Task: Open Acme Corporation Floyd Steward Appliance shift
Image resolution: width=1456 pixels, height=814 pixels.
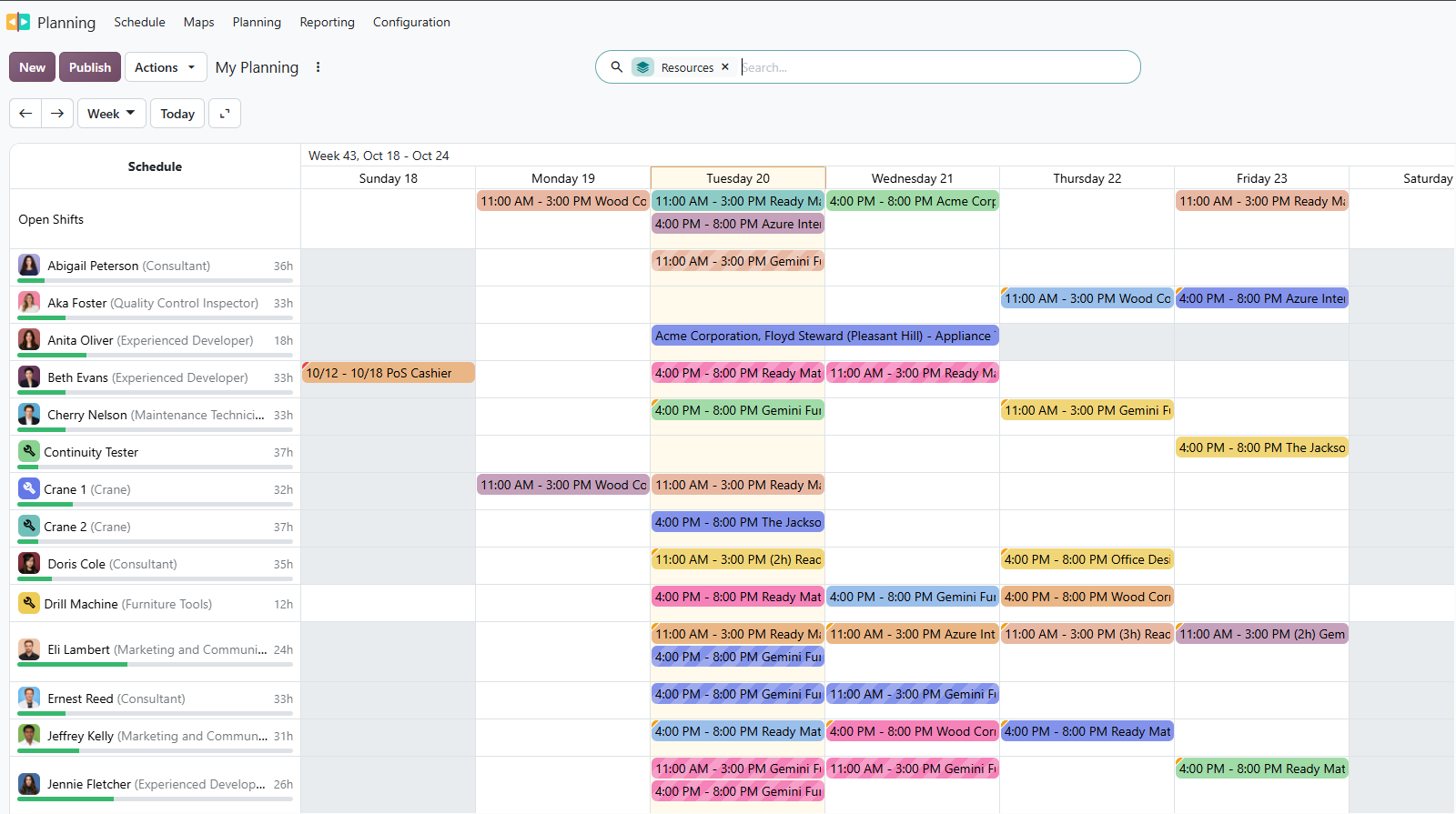Action: [x=825, y=336]
